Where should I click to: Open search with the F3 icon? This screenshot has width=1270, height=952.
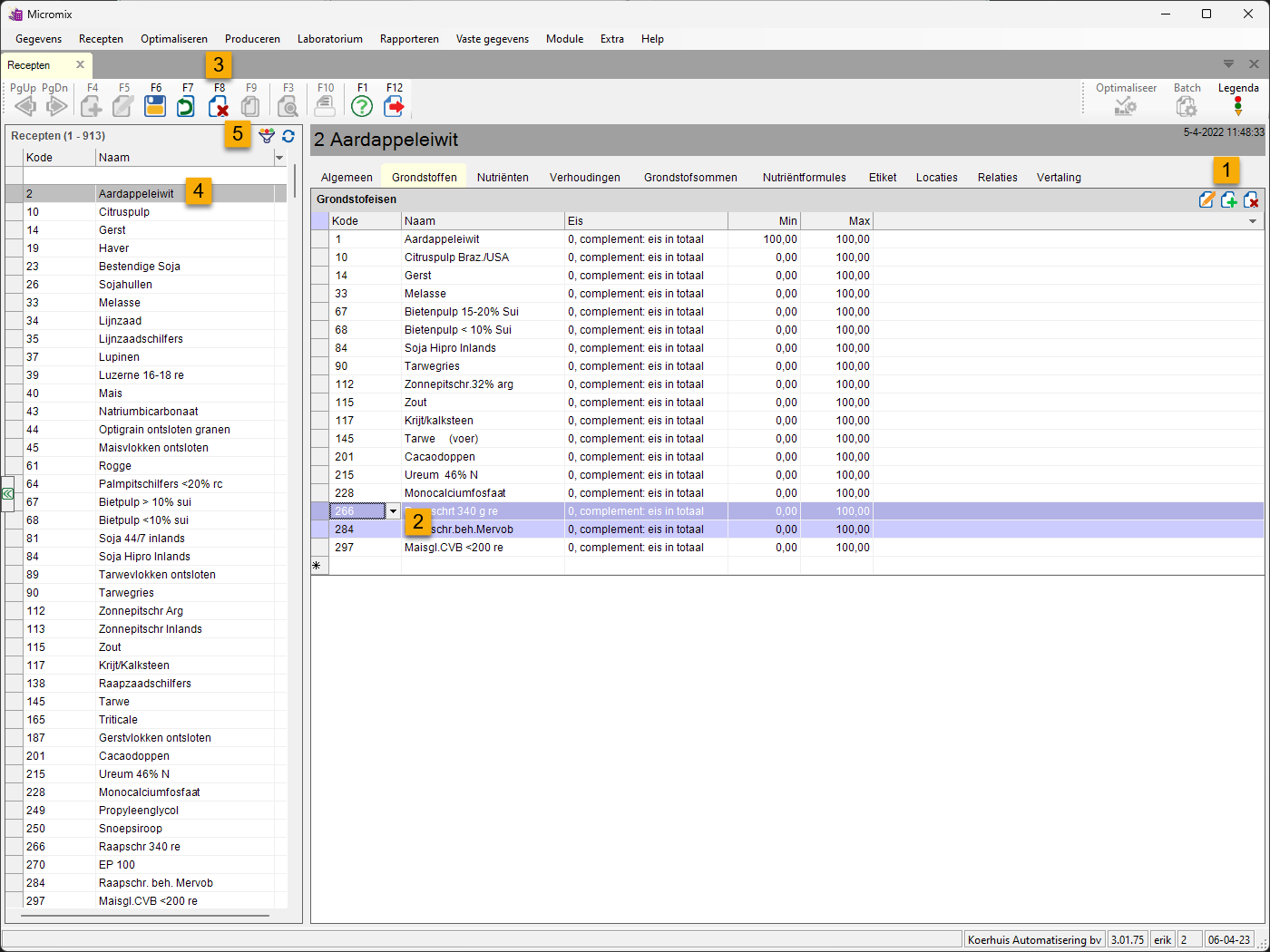tap(288, 106)
